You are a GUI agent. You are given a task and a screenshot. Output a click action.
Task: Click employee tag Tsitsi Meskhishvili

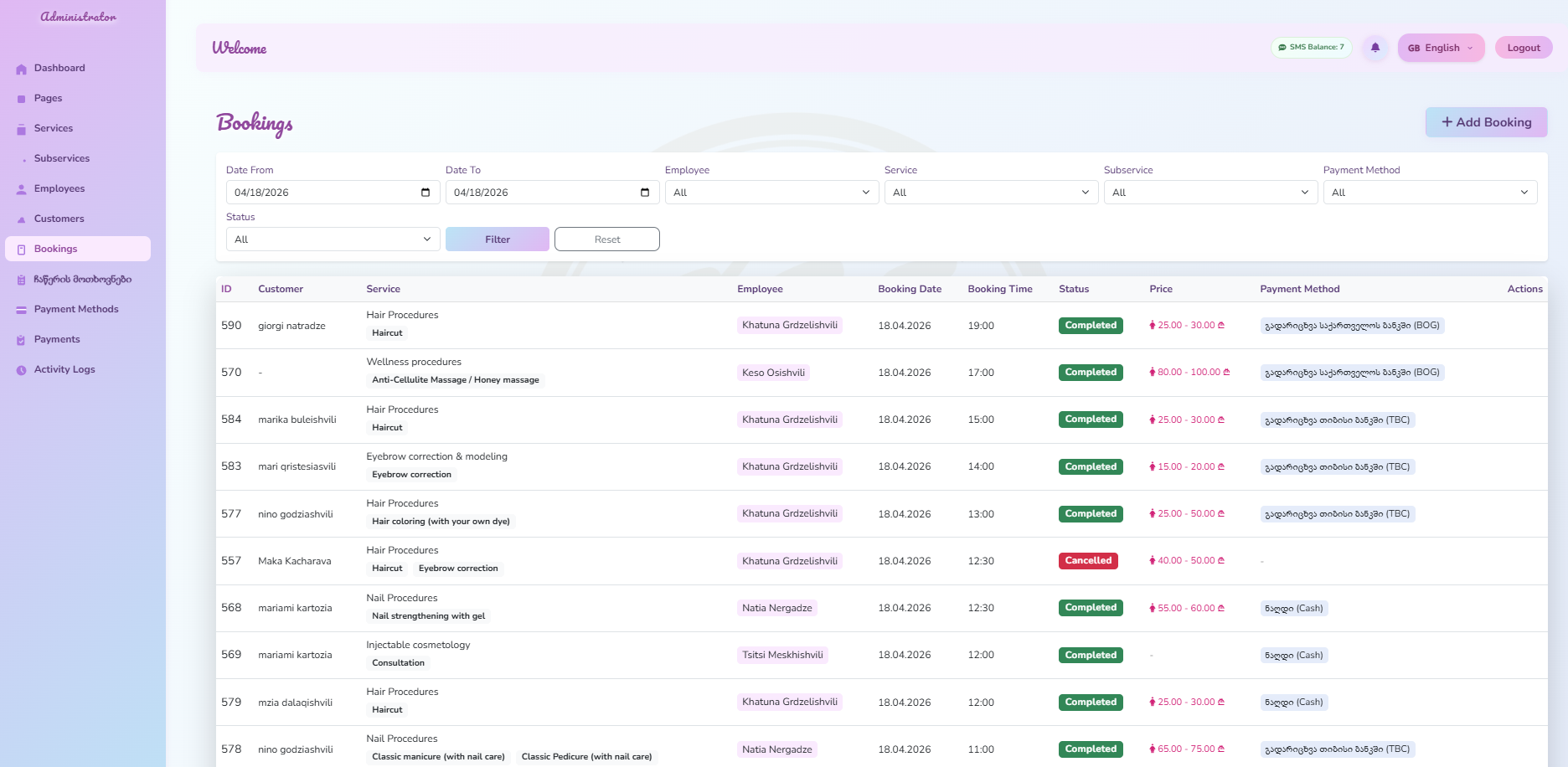tap(782, 655)
